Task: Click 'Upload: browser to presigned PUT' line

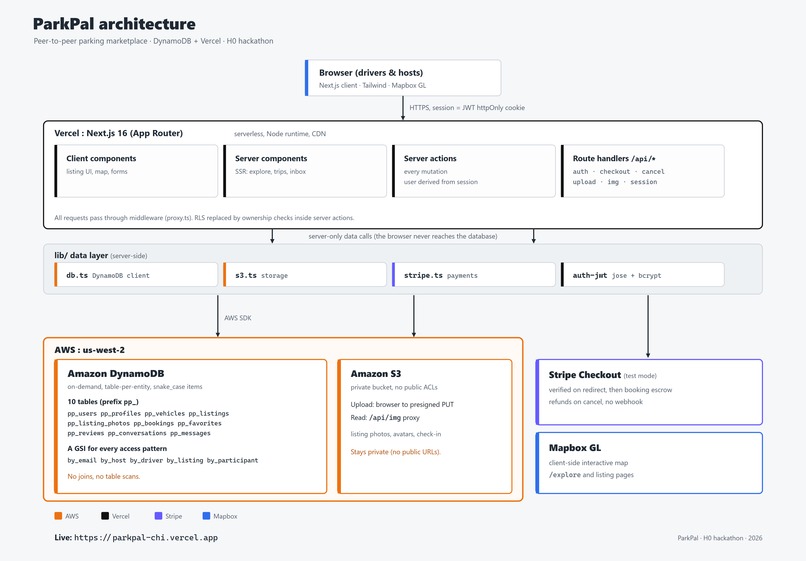Action: (402, 404)
